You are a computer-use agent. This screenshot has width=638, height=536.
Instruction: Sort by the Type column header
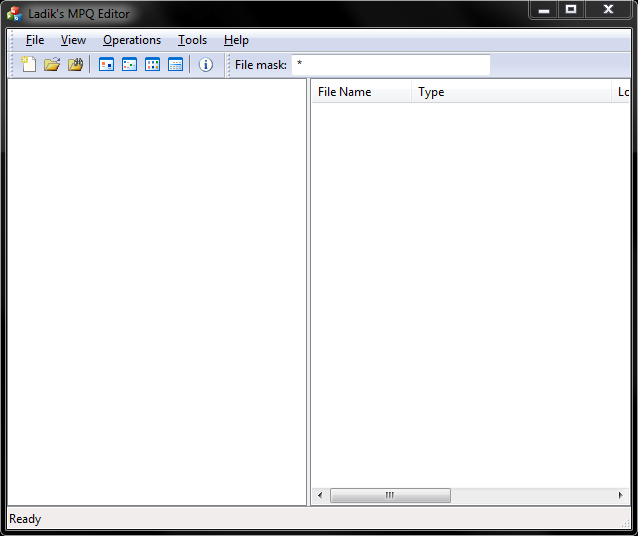coord(511,92)
